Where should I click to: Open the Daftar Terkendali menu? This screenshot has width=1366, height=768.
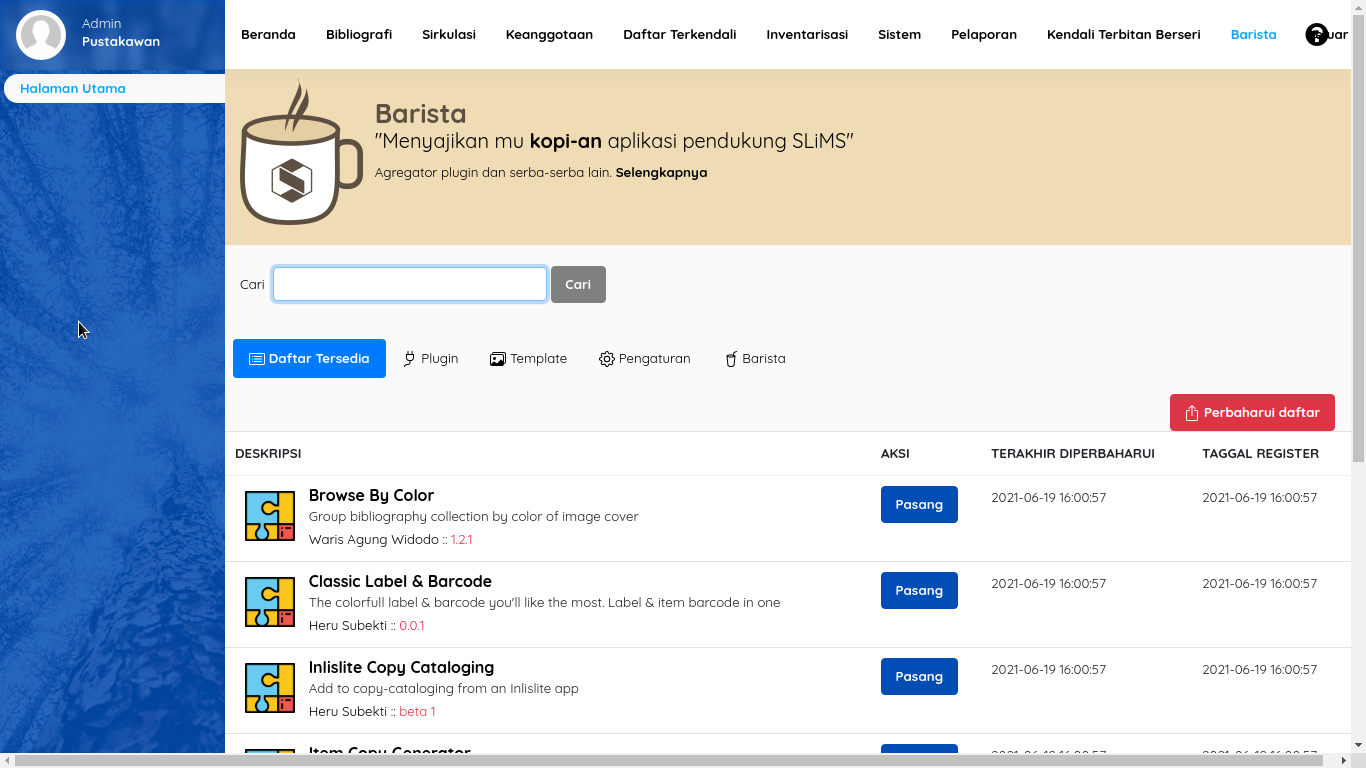[680, 34]
